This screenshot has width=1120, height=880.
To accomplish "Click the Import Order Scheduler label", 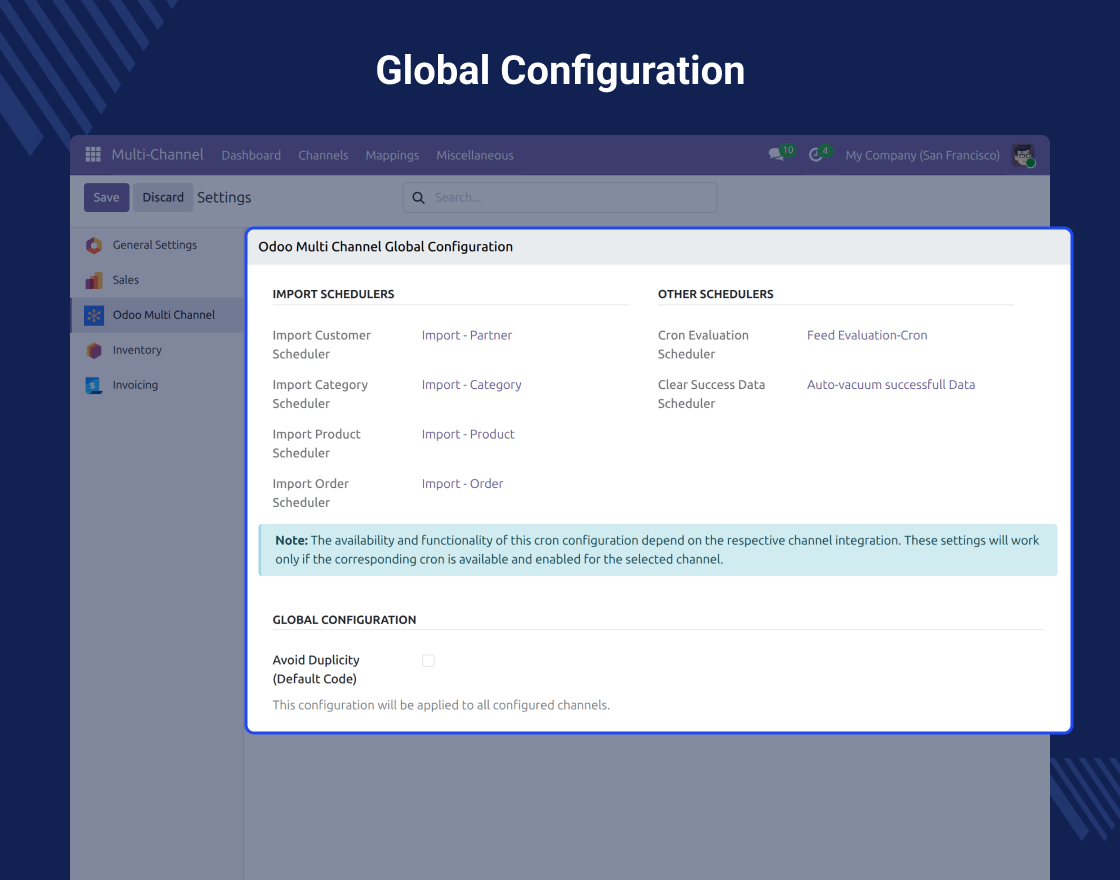I will 311,493.
